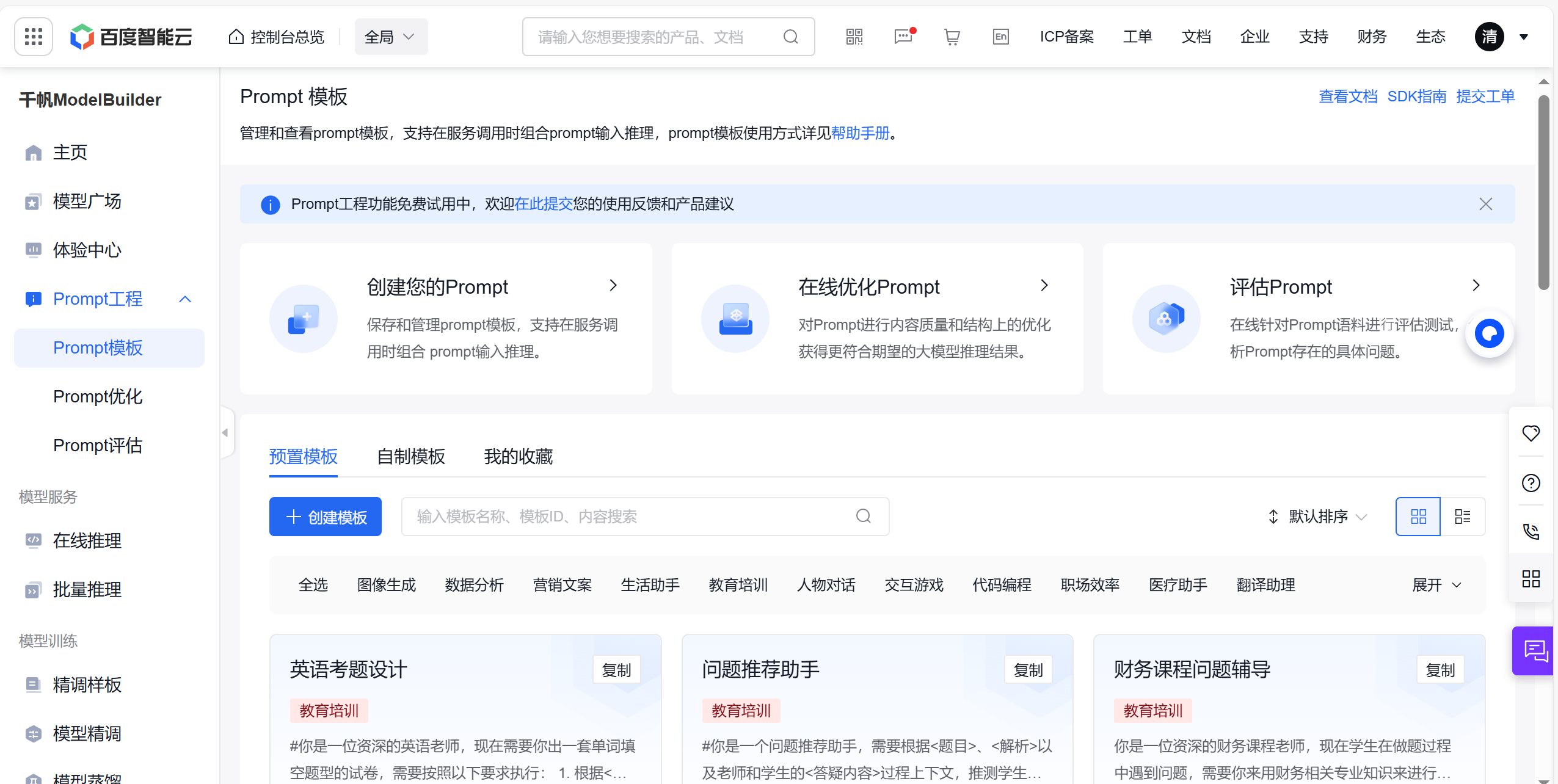Click the heart favorites icon on right
Screen dimensions: 1558x784
pos(1531,433)
